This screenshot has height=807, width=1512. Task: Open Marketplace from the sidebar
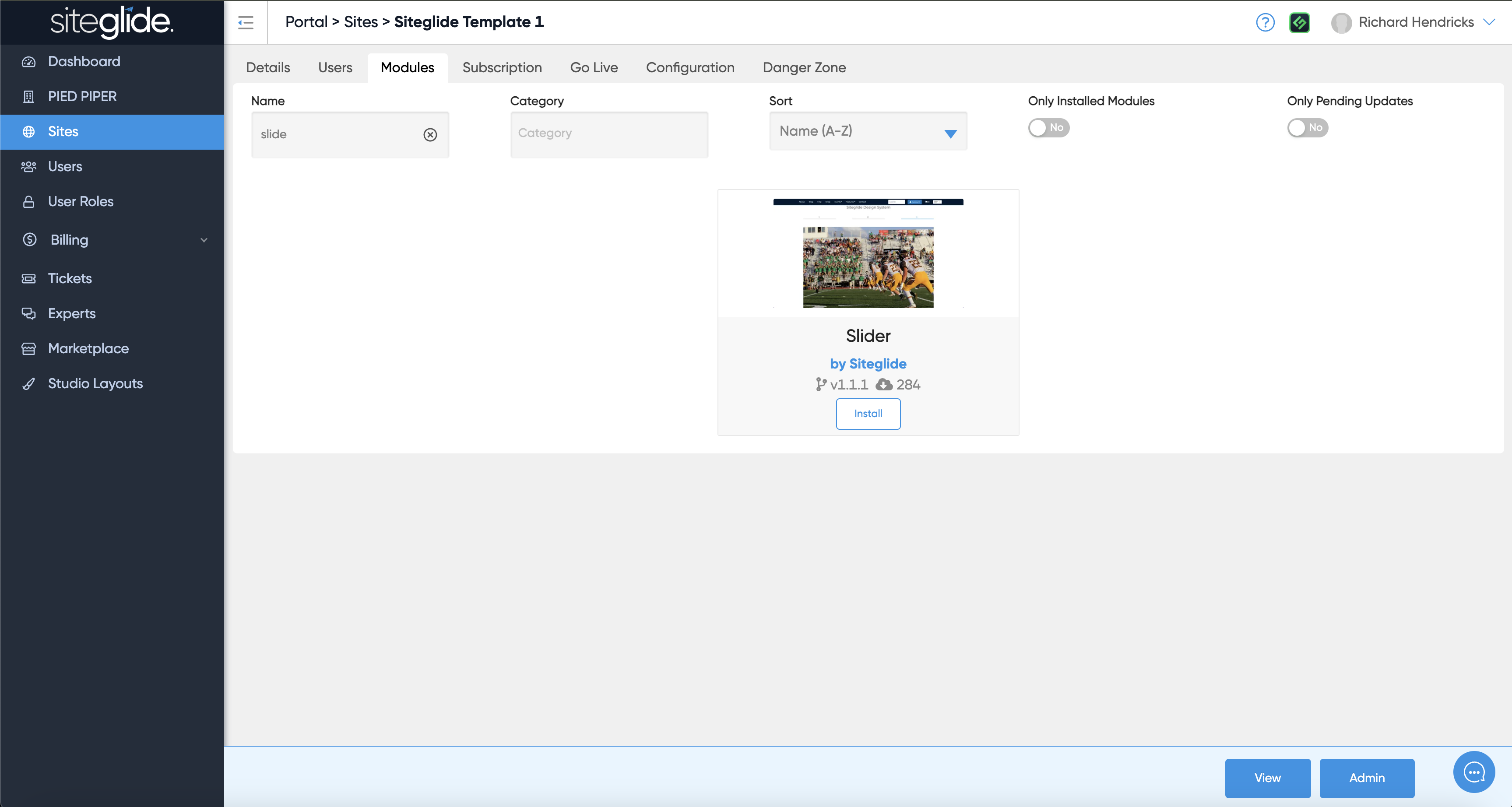pyautogui.click(x=88, y=348)
